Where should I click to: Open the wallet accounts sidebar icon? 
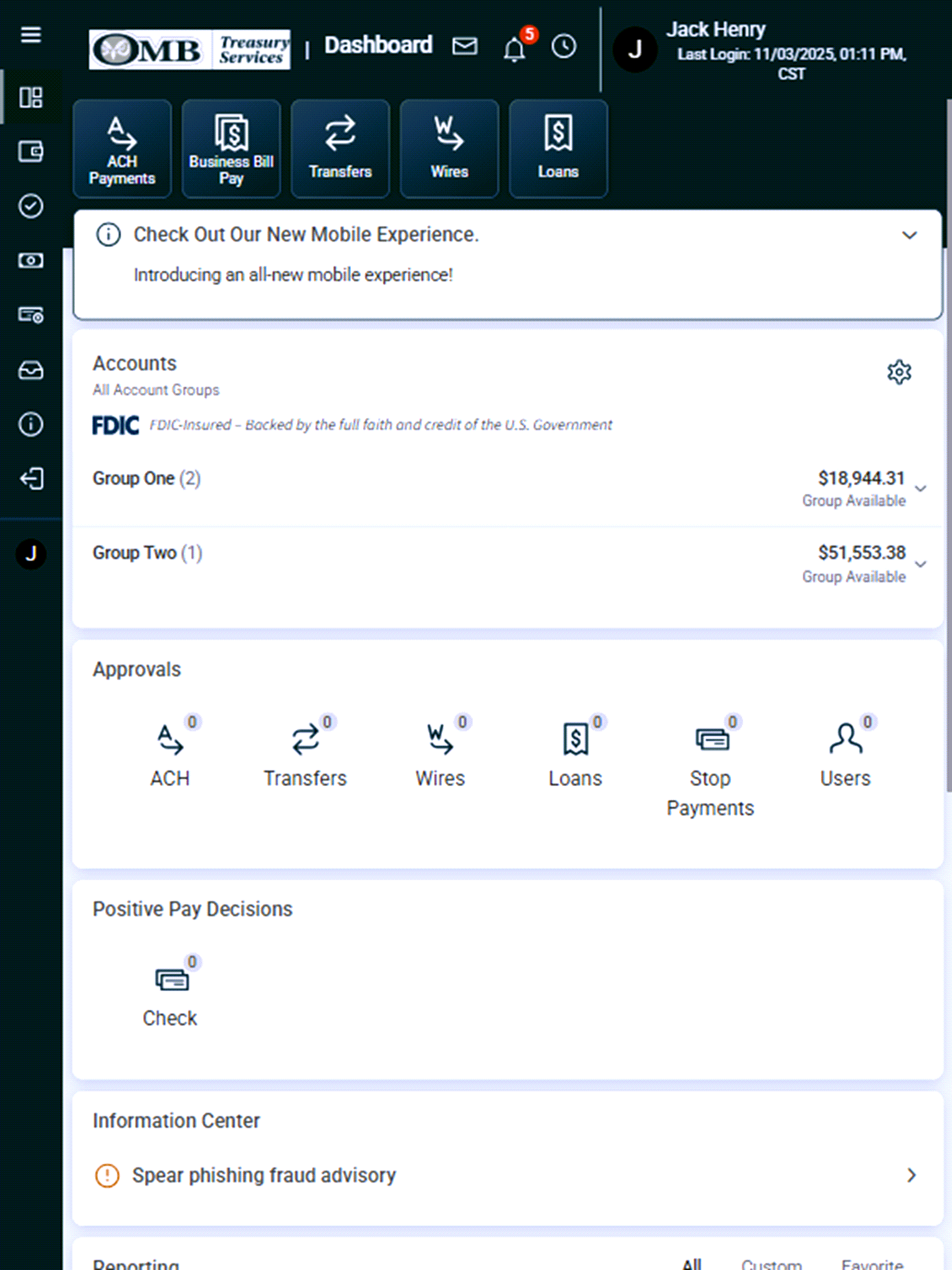point(31,151)
